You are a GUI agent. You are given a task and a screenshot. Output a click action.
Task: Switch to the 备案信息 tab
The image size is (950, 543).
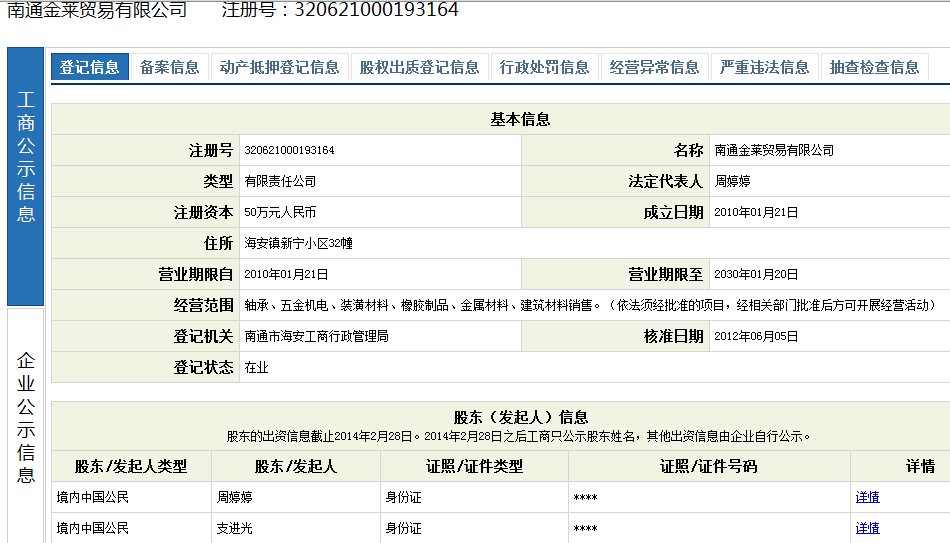pos(170,67)
